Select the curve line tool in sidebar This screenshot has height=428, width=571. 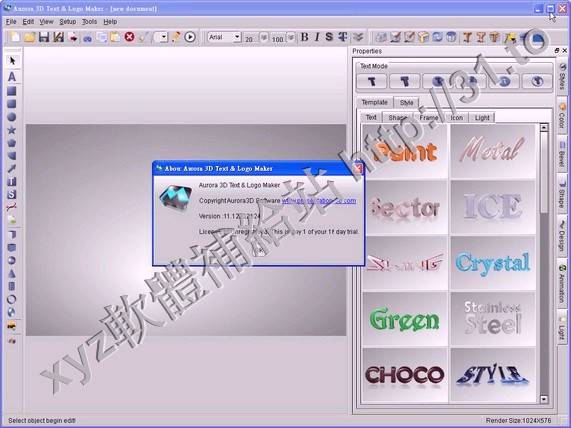click(x=12, y=207)
